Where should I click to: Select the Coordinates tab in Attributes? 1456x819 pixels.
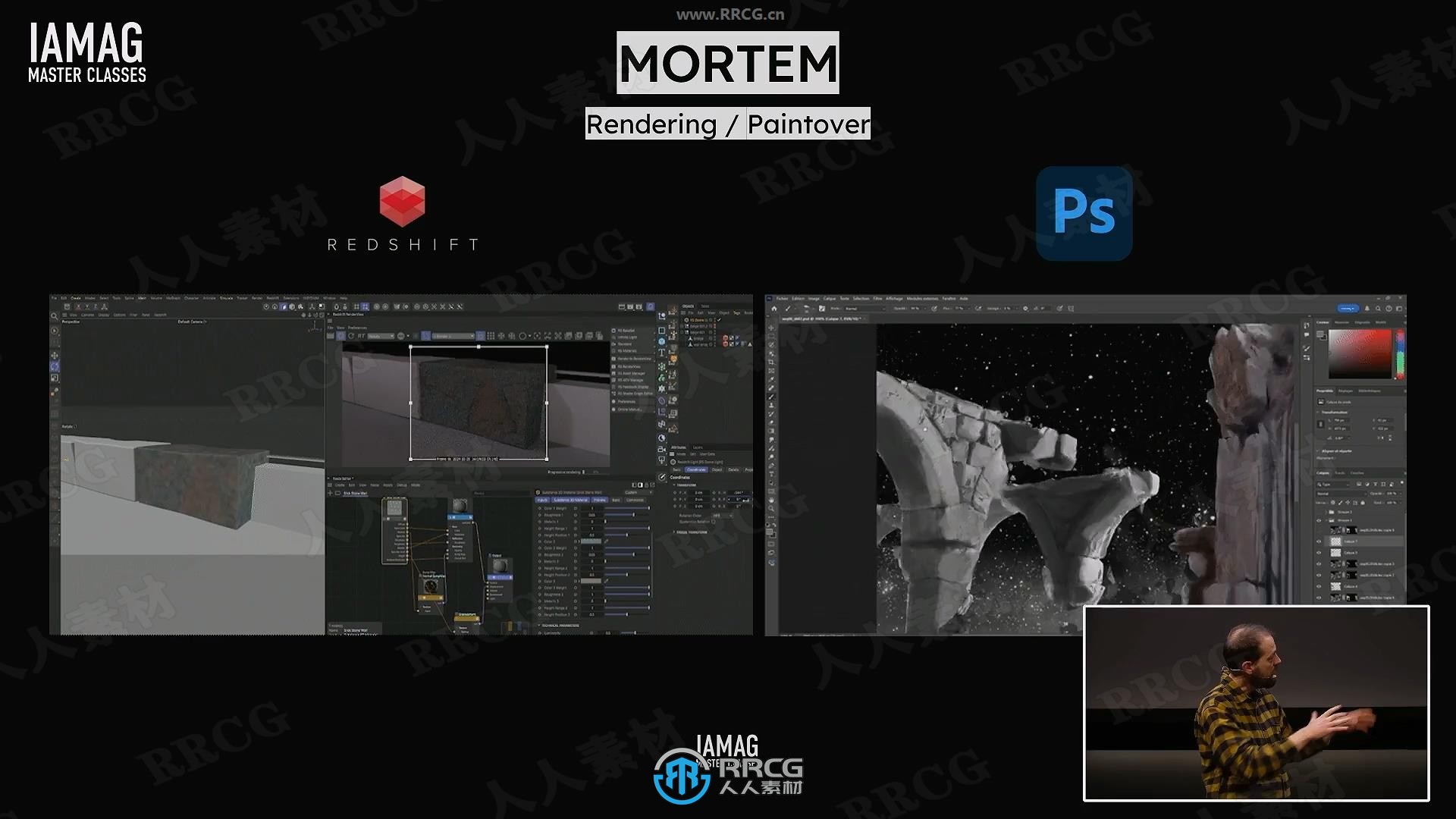click(695, 470)
